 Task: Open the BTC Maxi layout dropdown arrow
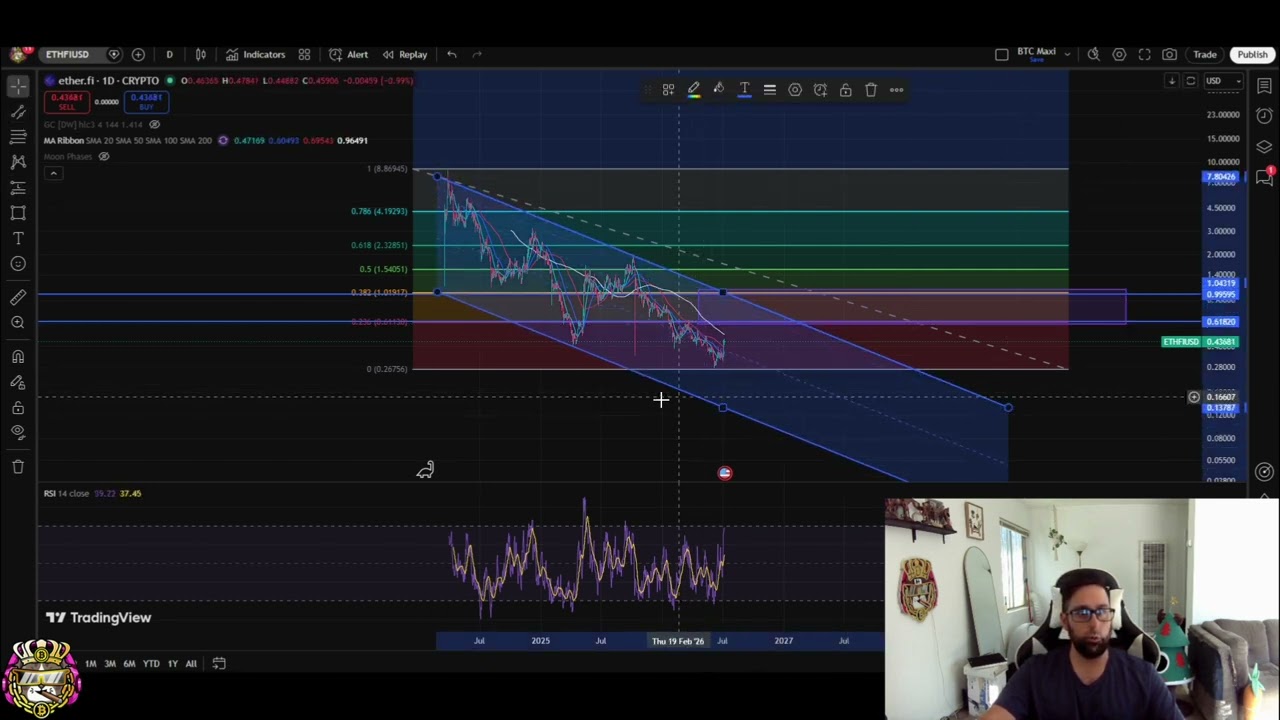(1068, 54)
